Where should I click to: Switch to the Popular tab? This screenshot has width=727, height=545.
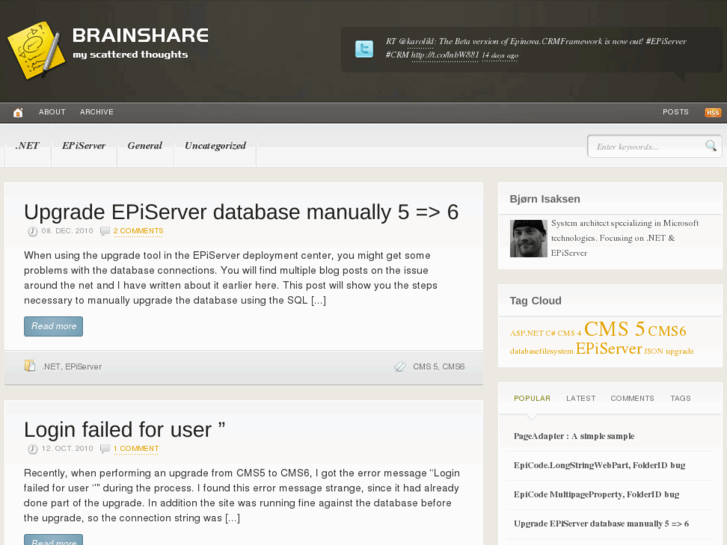coord(532,398)
